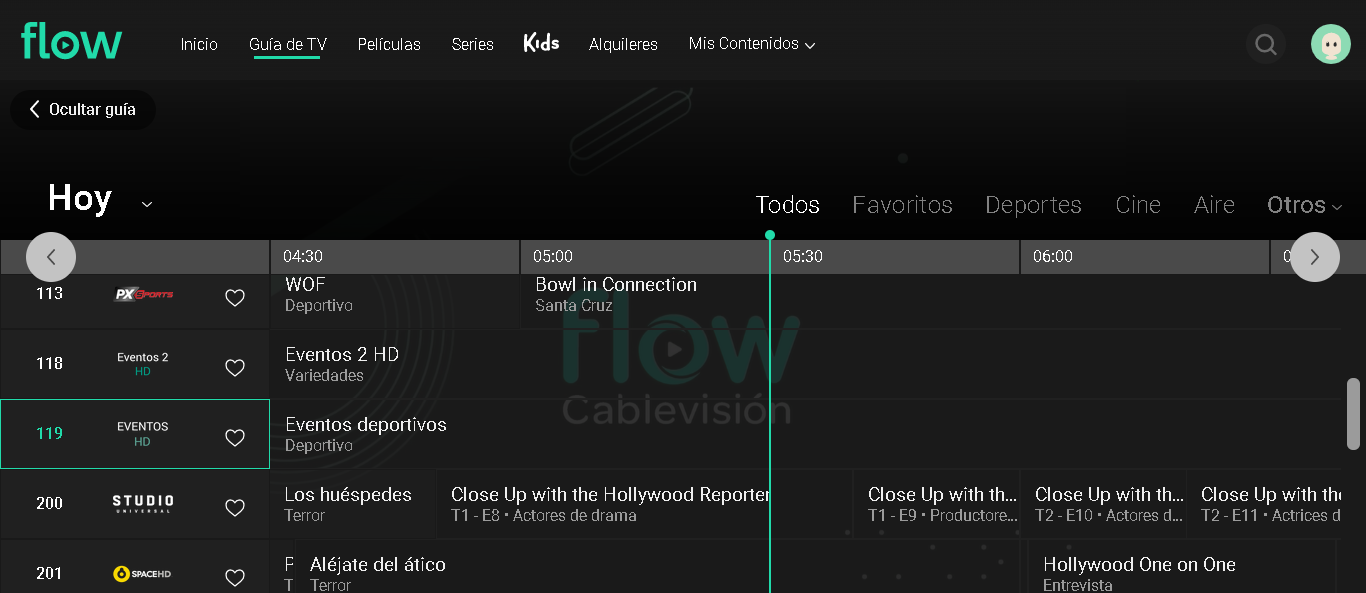Image resolution: width=1366 pixels, height=593 pixels.
Task: Expand the Otros category filter
Action: coord(1304,205)
